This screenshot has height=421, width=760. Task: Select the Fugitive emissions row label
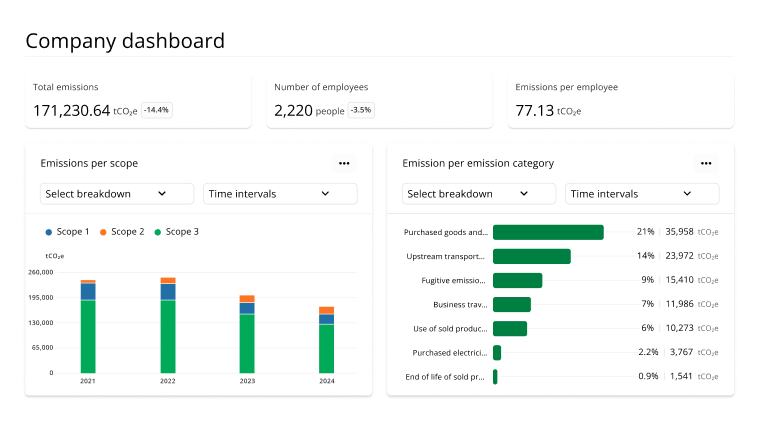[x=453, y=281]
